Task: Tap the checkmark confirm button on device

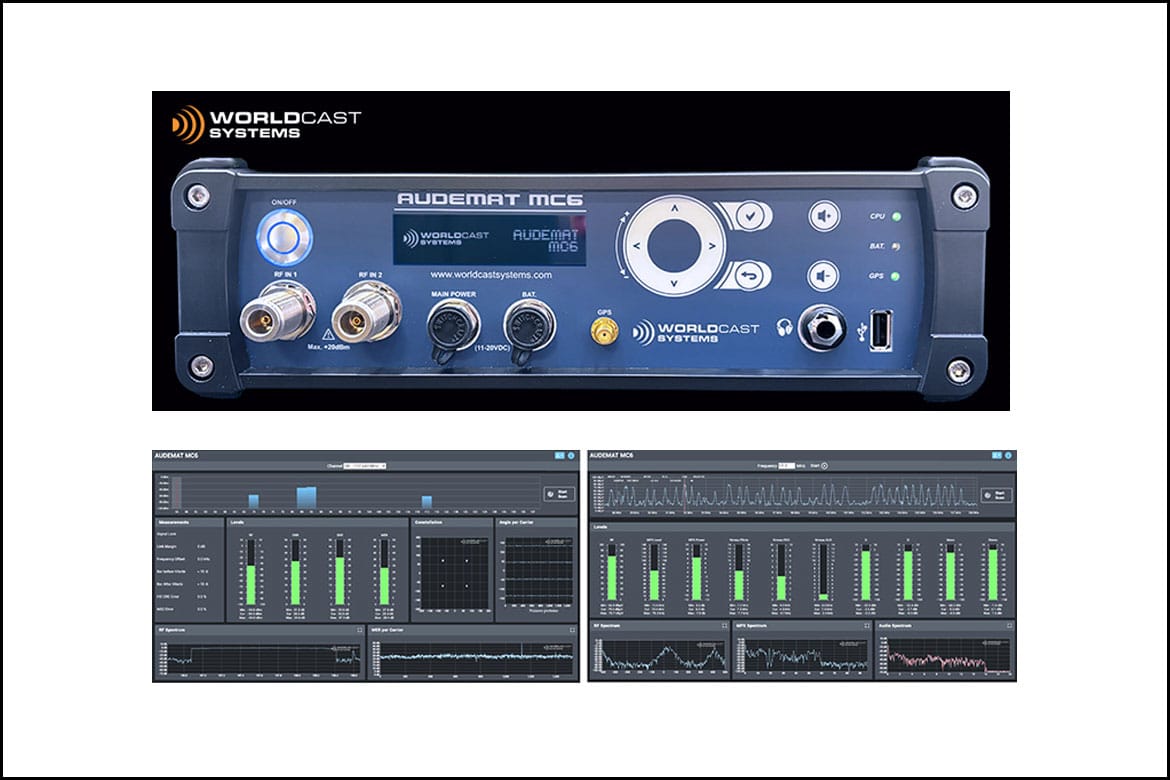Action: point(749,216)
